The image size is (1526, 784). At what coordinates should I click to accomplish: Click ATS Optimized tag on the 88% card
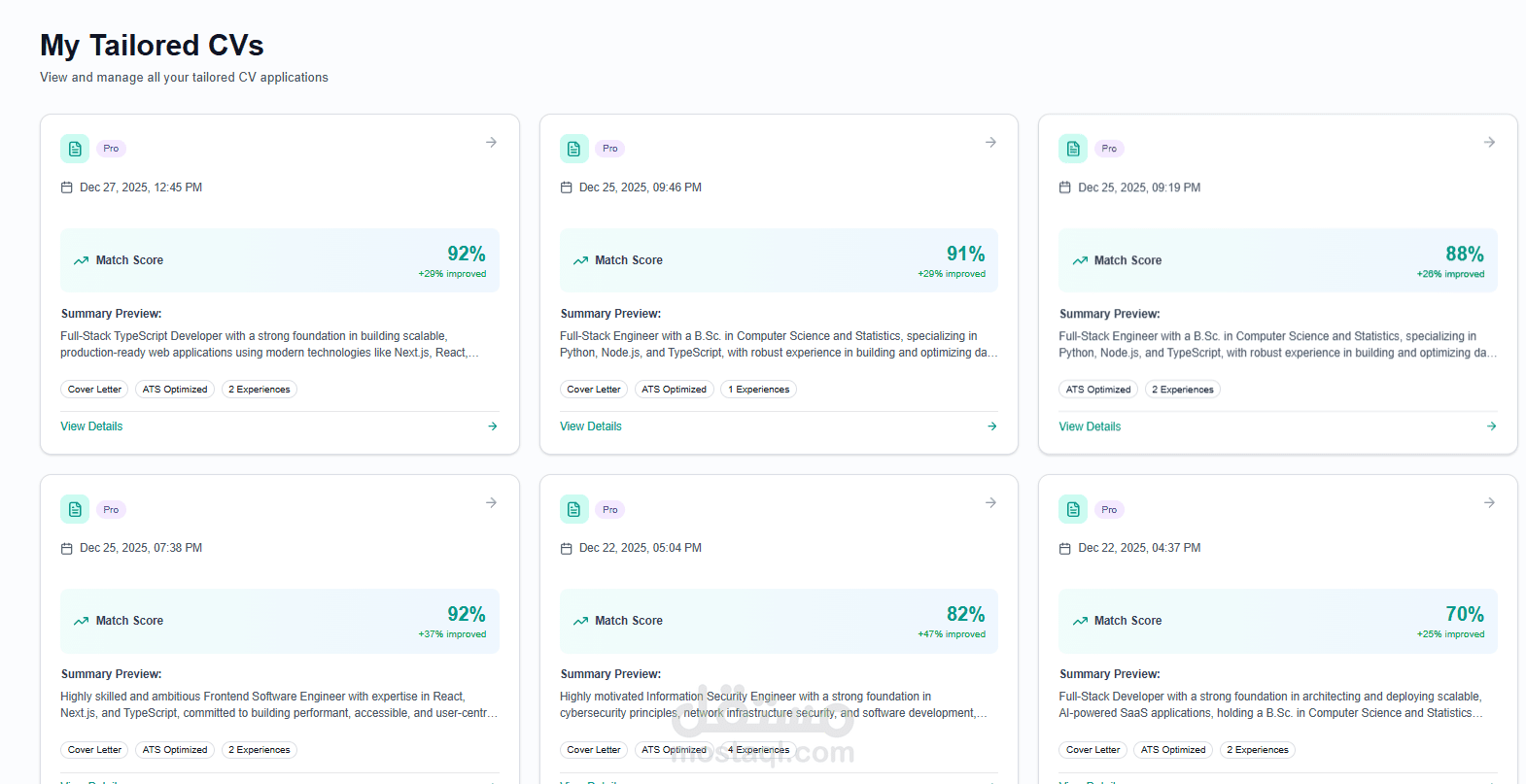[x=1098, y=390]
